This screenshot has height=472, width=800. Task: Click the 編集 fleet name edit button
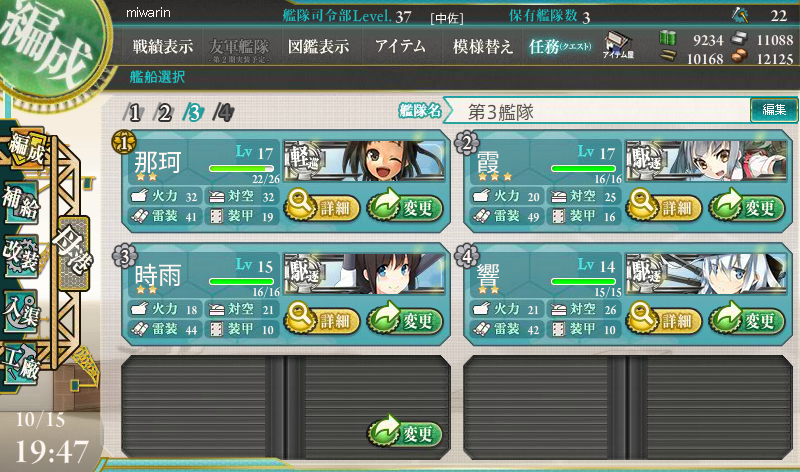point(774,110)
